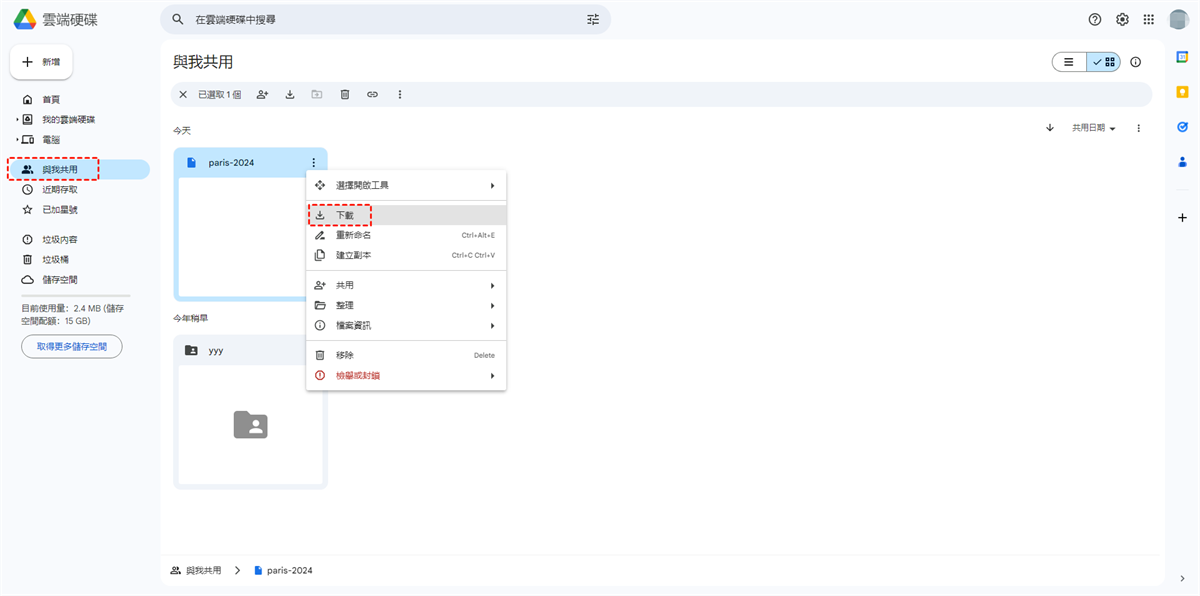The image size is (1200, 596).
Task: Click 取得更多儲存空間 button
Action: click(72, 346)
